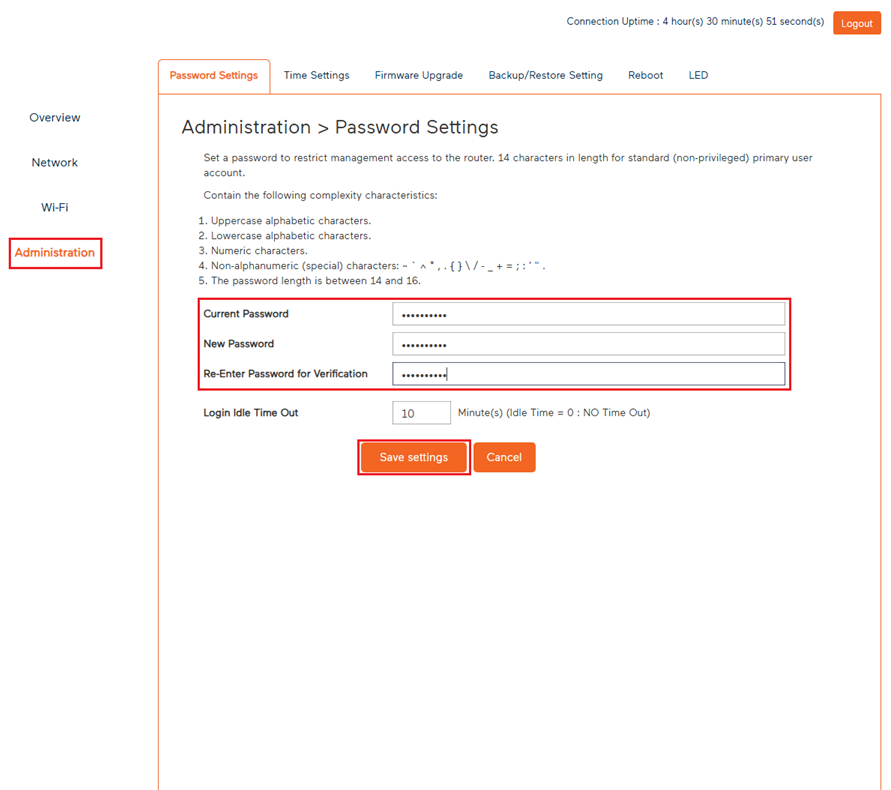Open the Reboot tab
This screenshot has width=891, height=790.
pyautogui.click(x=645, y=74)
